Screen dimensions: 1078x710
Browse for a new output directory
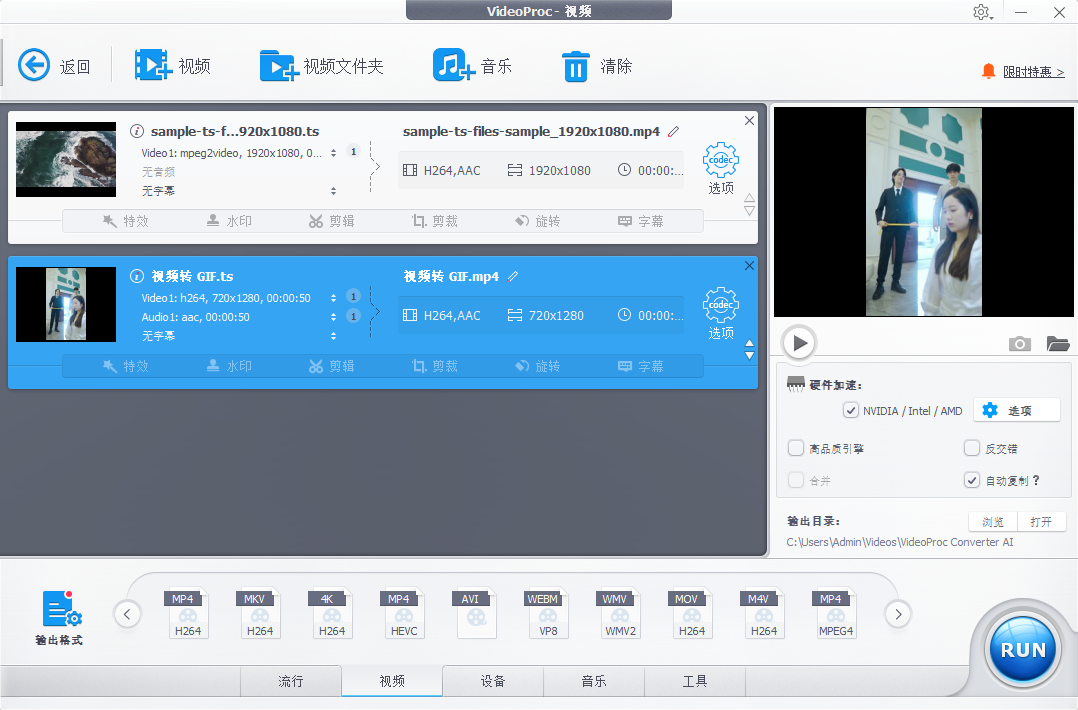coord(991,521)
